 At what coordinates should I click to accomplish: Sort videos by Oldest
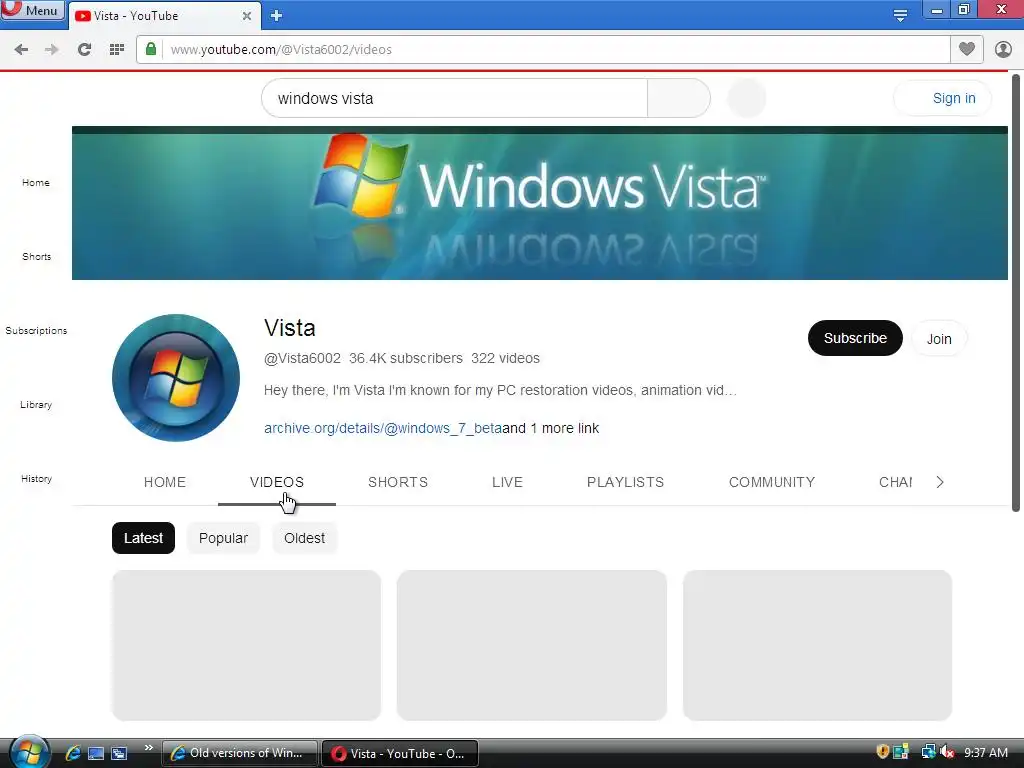click(x=304, y=538)
